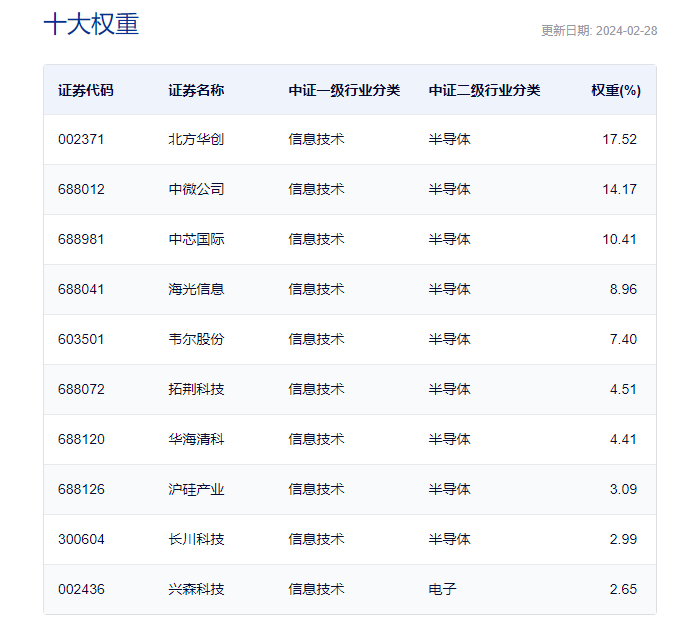Click weight value 2.99
Image resolution: width=685 pixels, height=626 pixels.
point(623,540)
